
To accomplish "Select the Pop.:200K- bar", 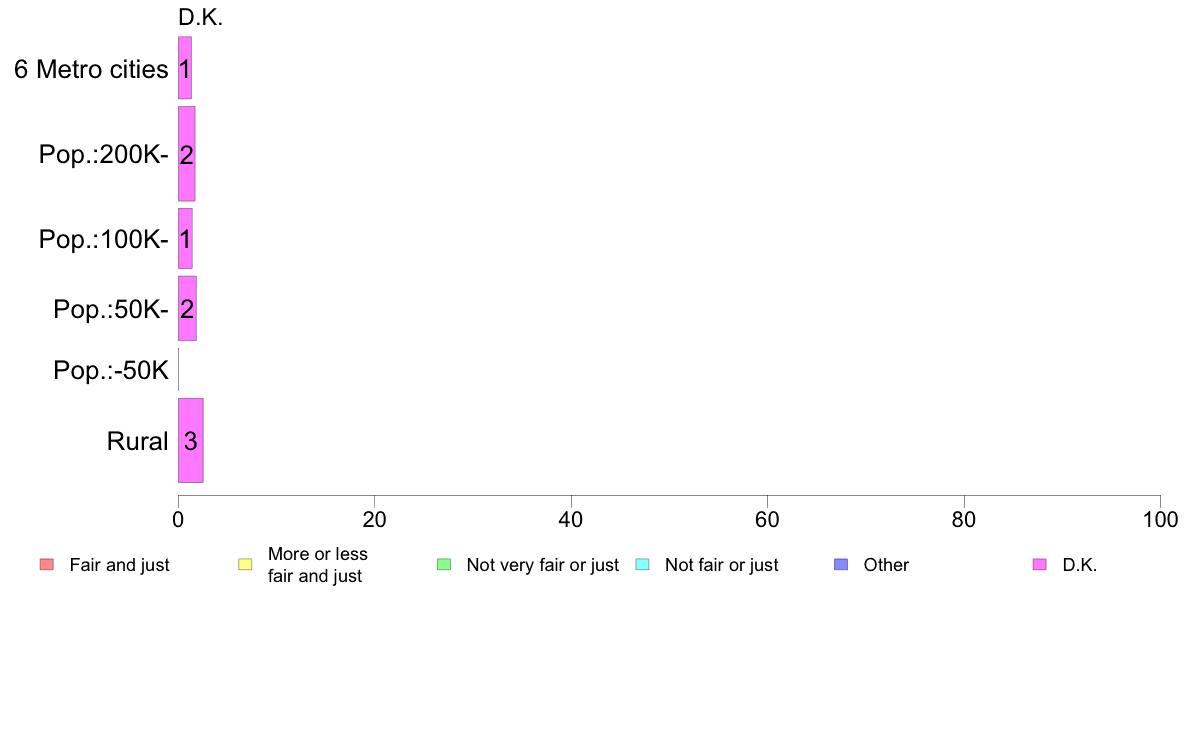I will pyautogui.click(x=186, y=154).
